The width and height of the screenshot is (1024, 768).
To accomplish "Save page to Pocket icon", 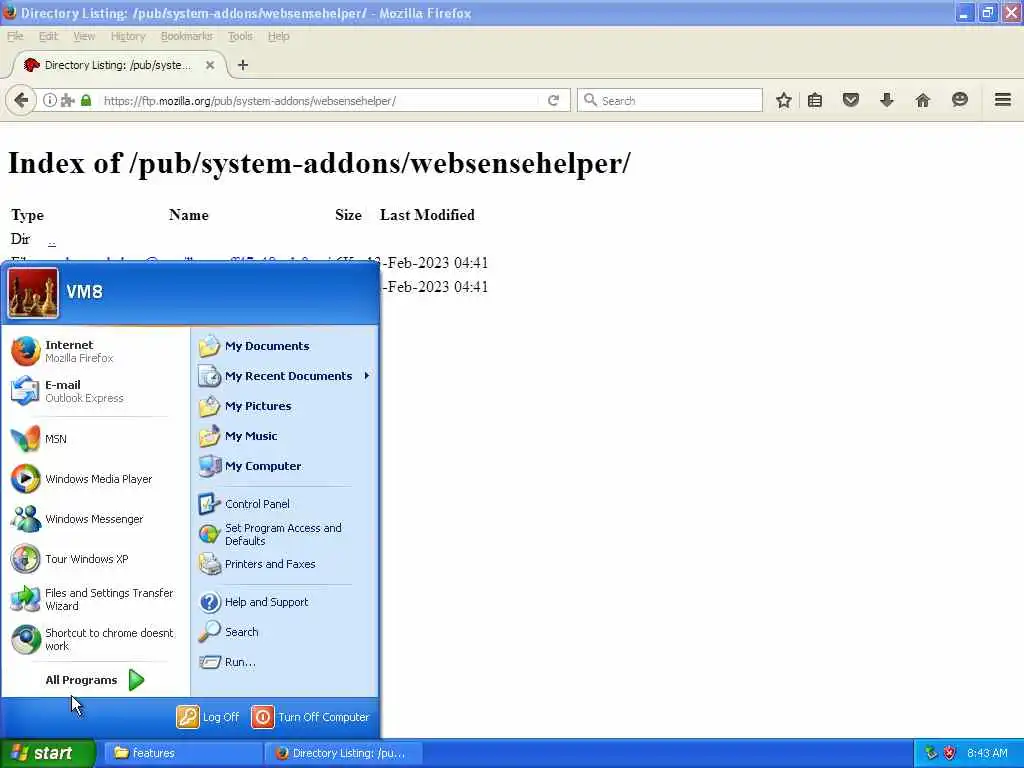I will point(850,101).
